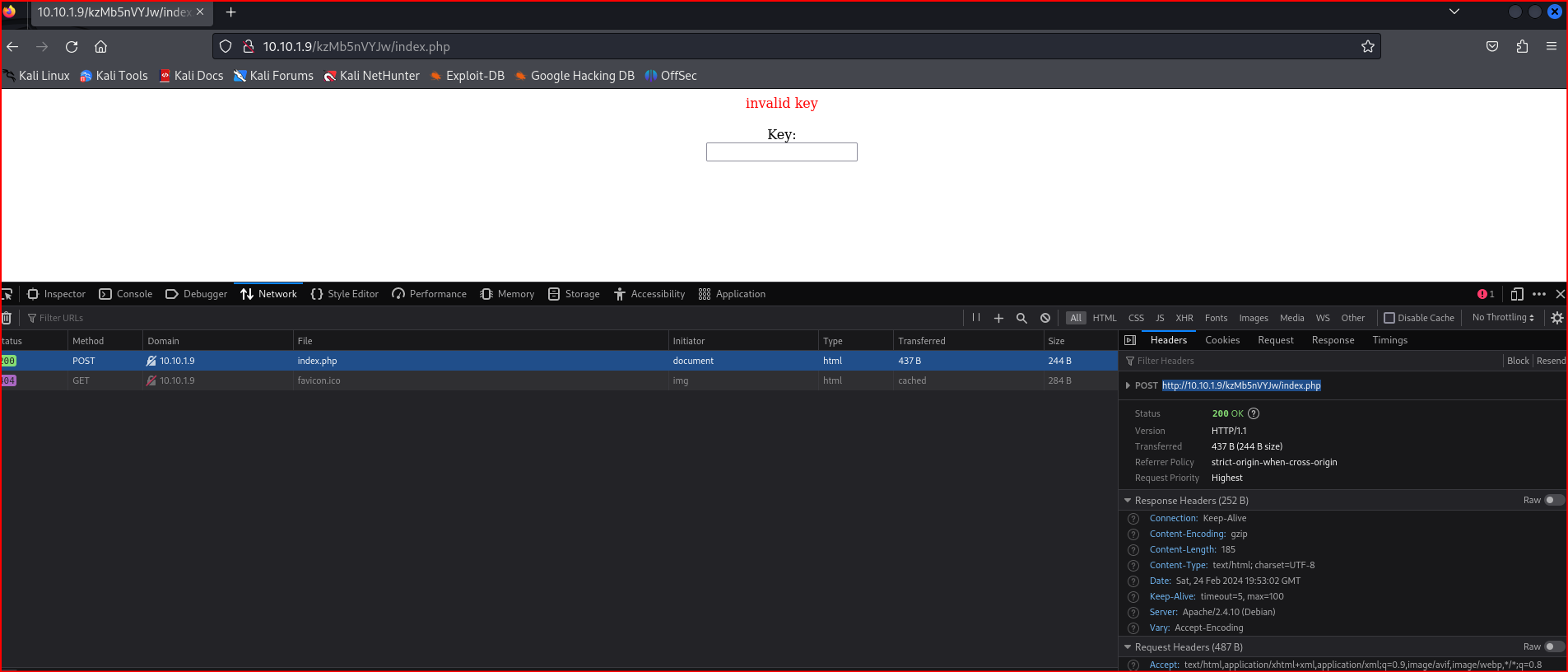Open the network search magnifier icon
This screenshot has height=672, width=1568.
pyautogui.click(x=1021, y=318)
